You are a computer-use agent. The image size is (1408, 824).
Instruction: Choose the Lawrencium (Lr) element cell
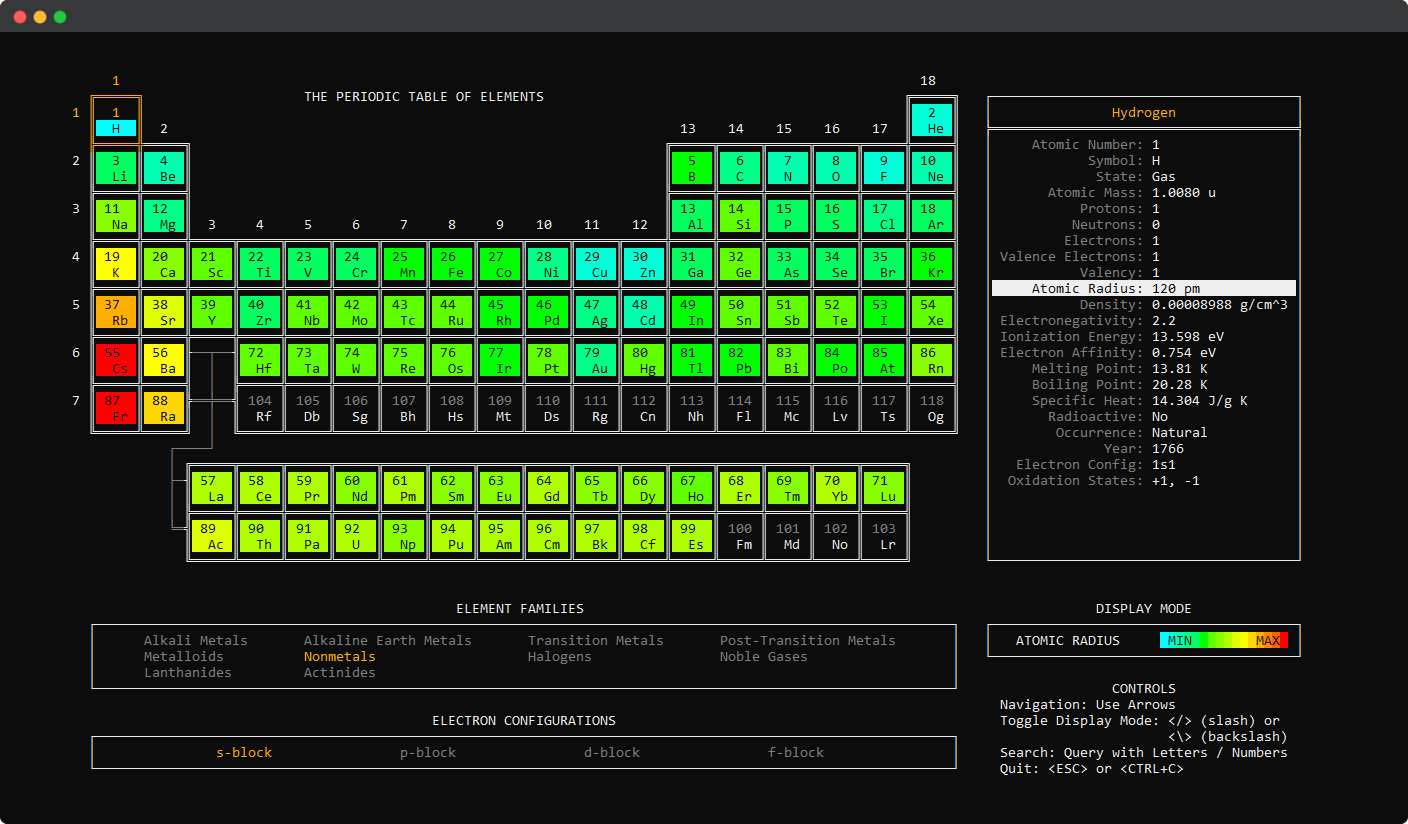click(884, 536)
